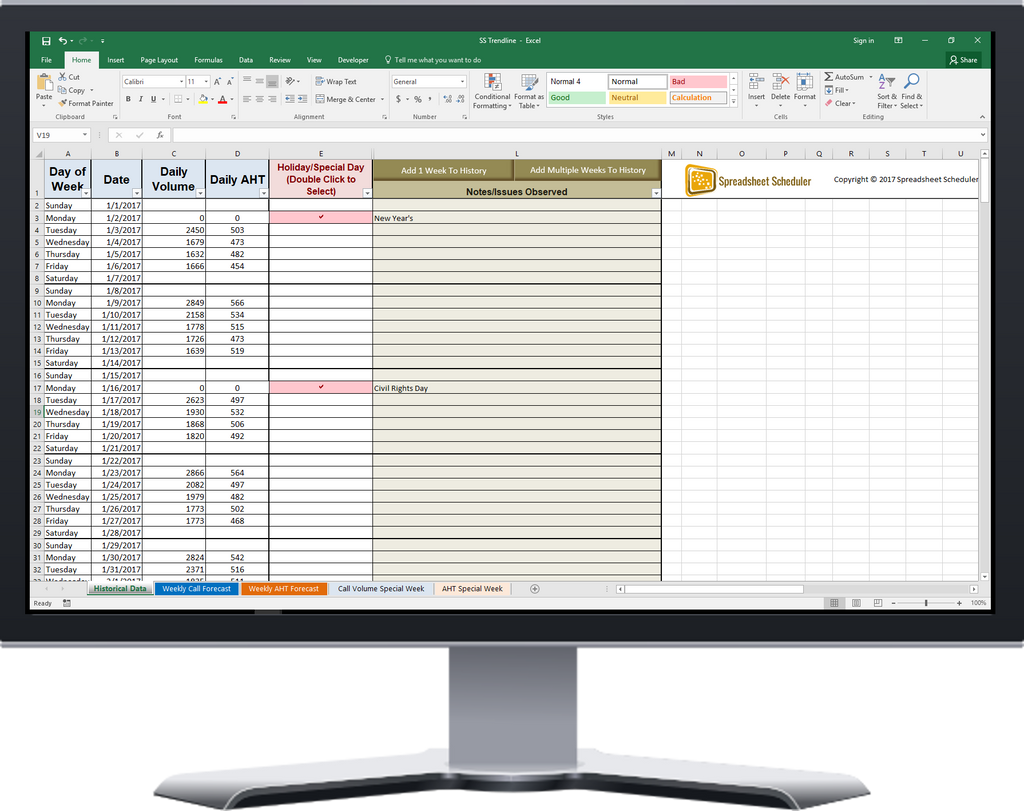The height and width of the screenshot is (811, 1024).
Task: Open the File menu
Action: coord(46,60)
